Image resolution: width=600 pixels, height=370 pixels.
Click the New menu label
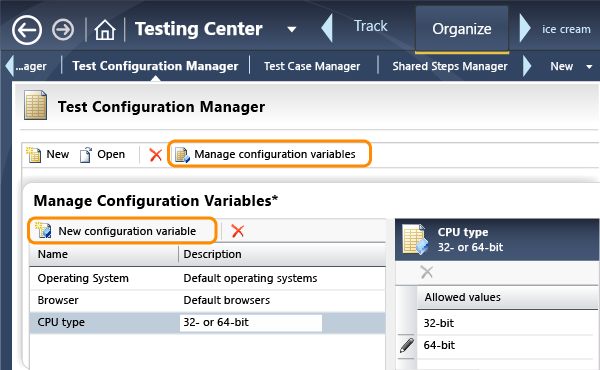(x=561, y=66)
